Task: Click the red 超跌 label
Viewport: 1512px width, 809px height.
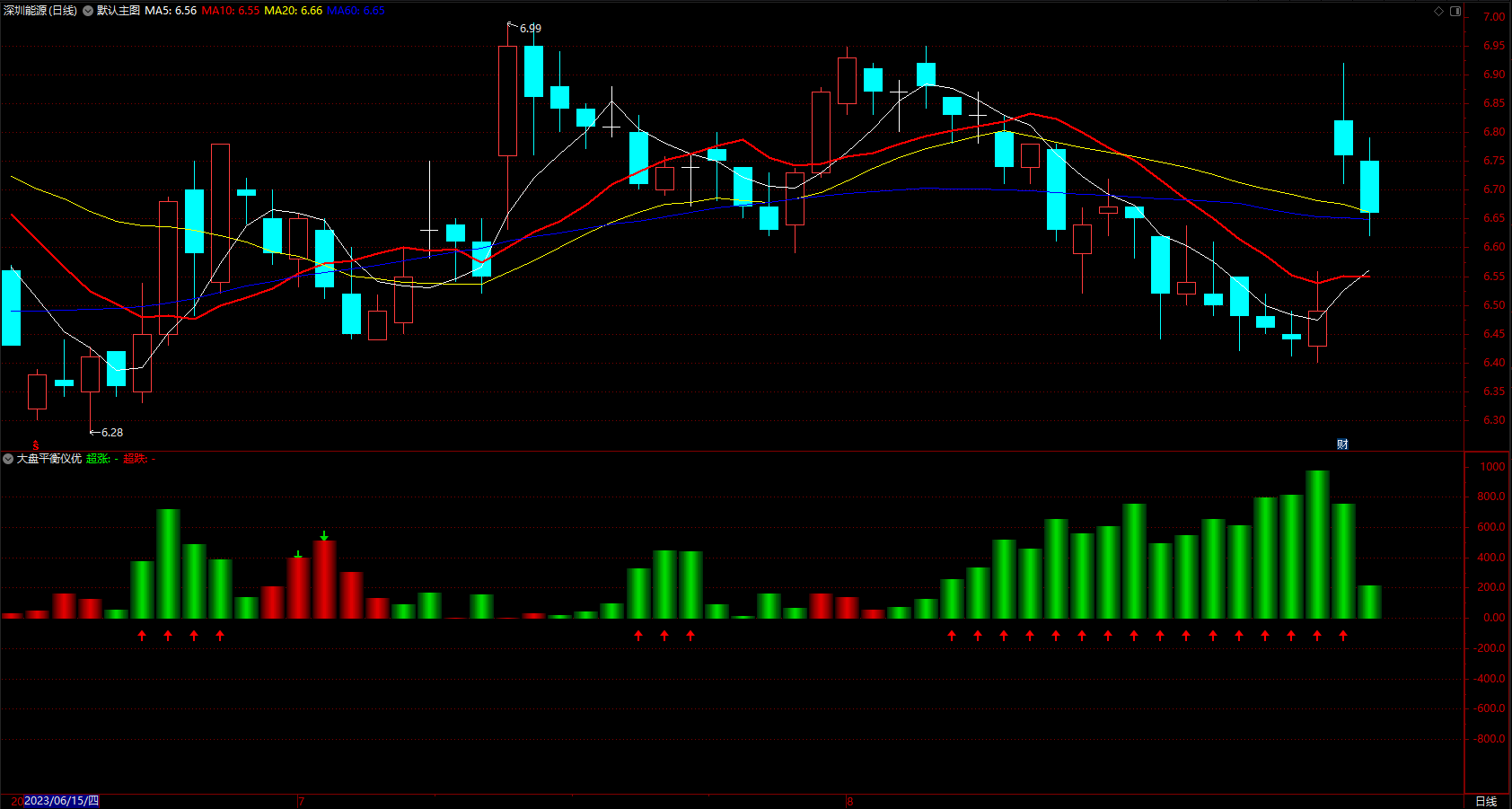Action: click(x=135, y=459)
